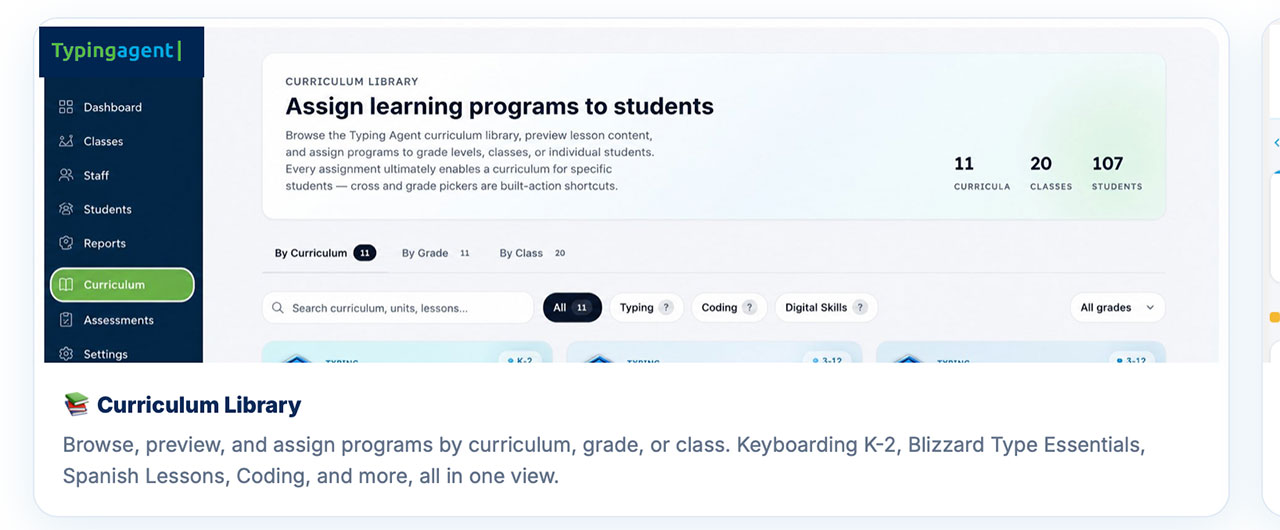Screen dimensions: 1280x530
Task: Click the Curriculum book icon
Action: 66,285
